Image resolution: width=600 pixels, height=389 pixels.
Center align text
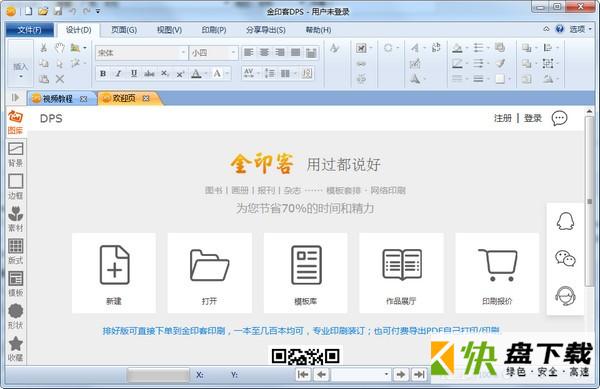coord(264,52)
